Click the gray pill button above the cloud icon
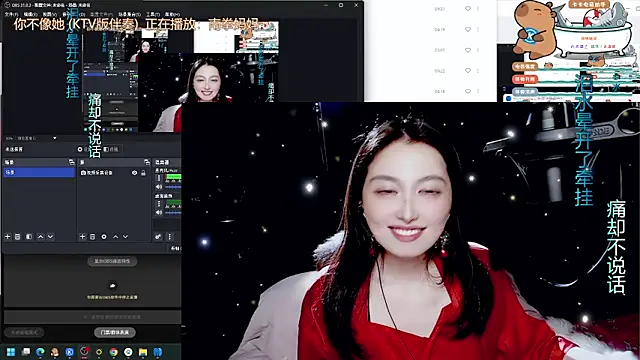640x360 pixels. [112, 261]
